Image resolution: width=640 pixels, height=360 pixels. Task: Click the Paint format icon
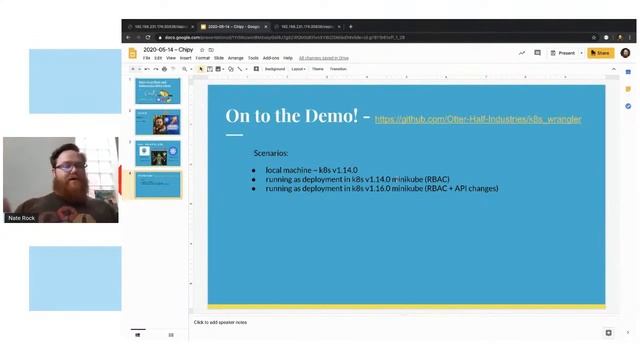click(x=173, y=69)
